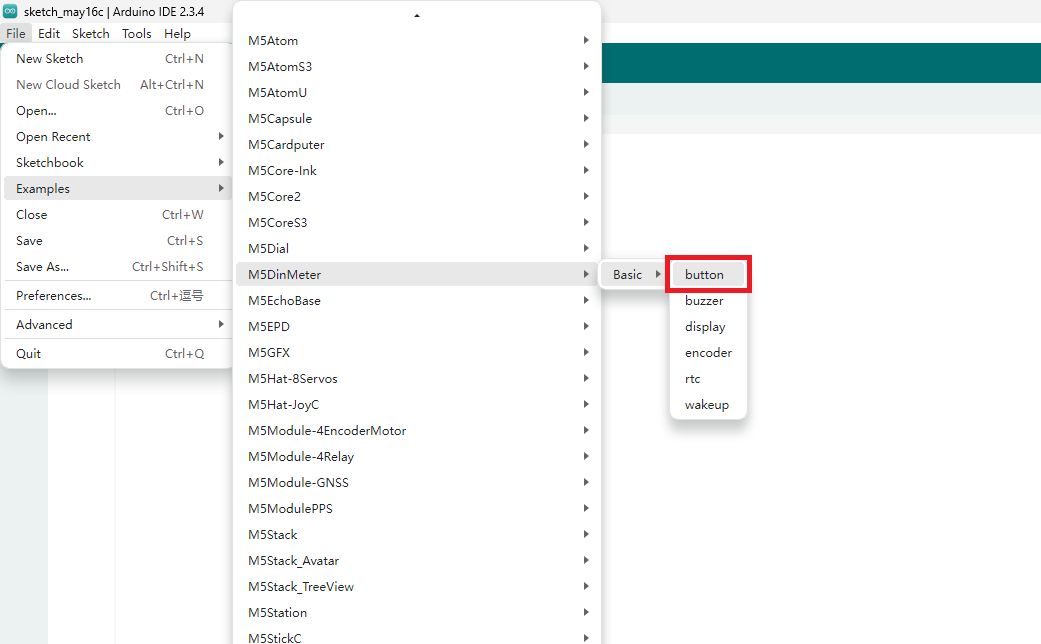Open the M5Stack examples submenu
Image resolution: width=1041 pixels, height=644 pixels.
point(417,534)
